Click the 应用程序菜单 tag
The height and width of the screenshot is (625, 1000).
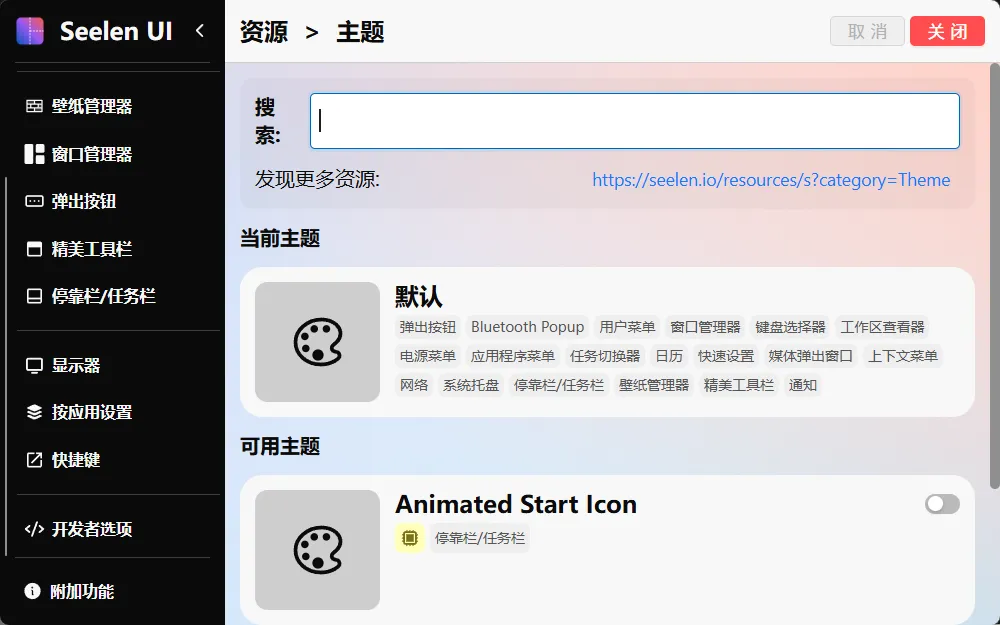click(x=513, y=356)
